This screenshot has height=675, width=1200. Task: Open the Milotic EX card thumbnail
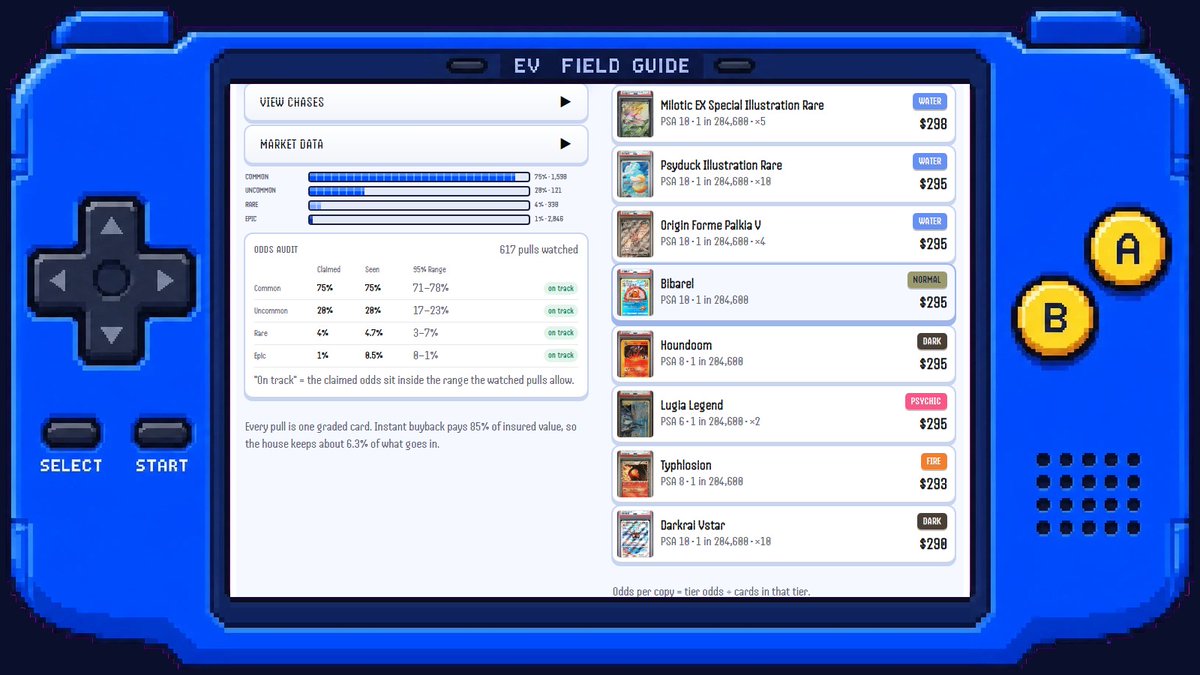(635, 114)
